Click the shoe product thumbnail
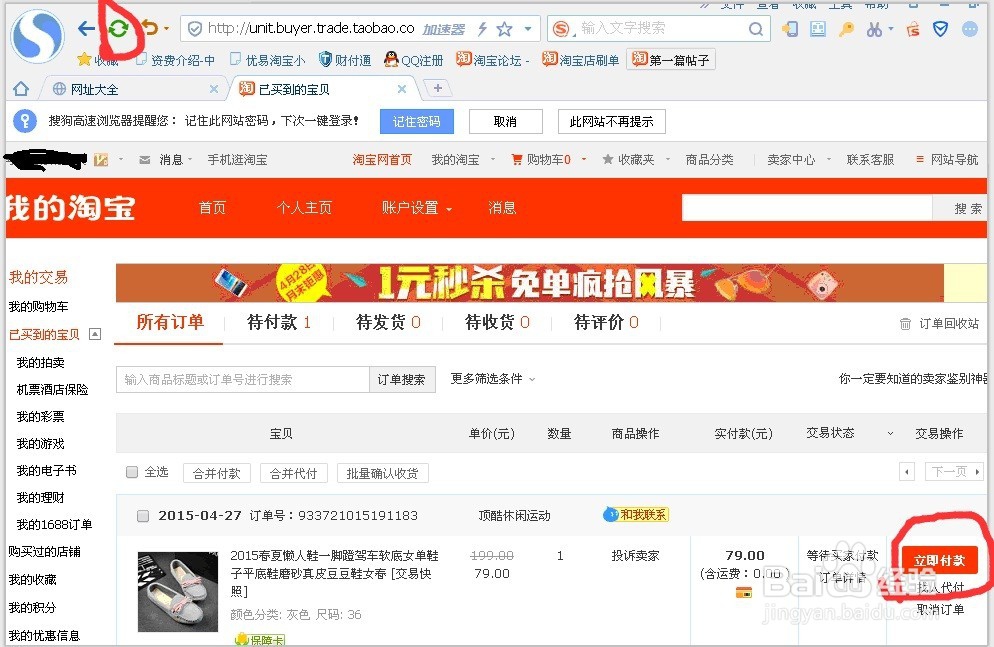Screen dimensions: 994x647 coord(178,592)
